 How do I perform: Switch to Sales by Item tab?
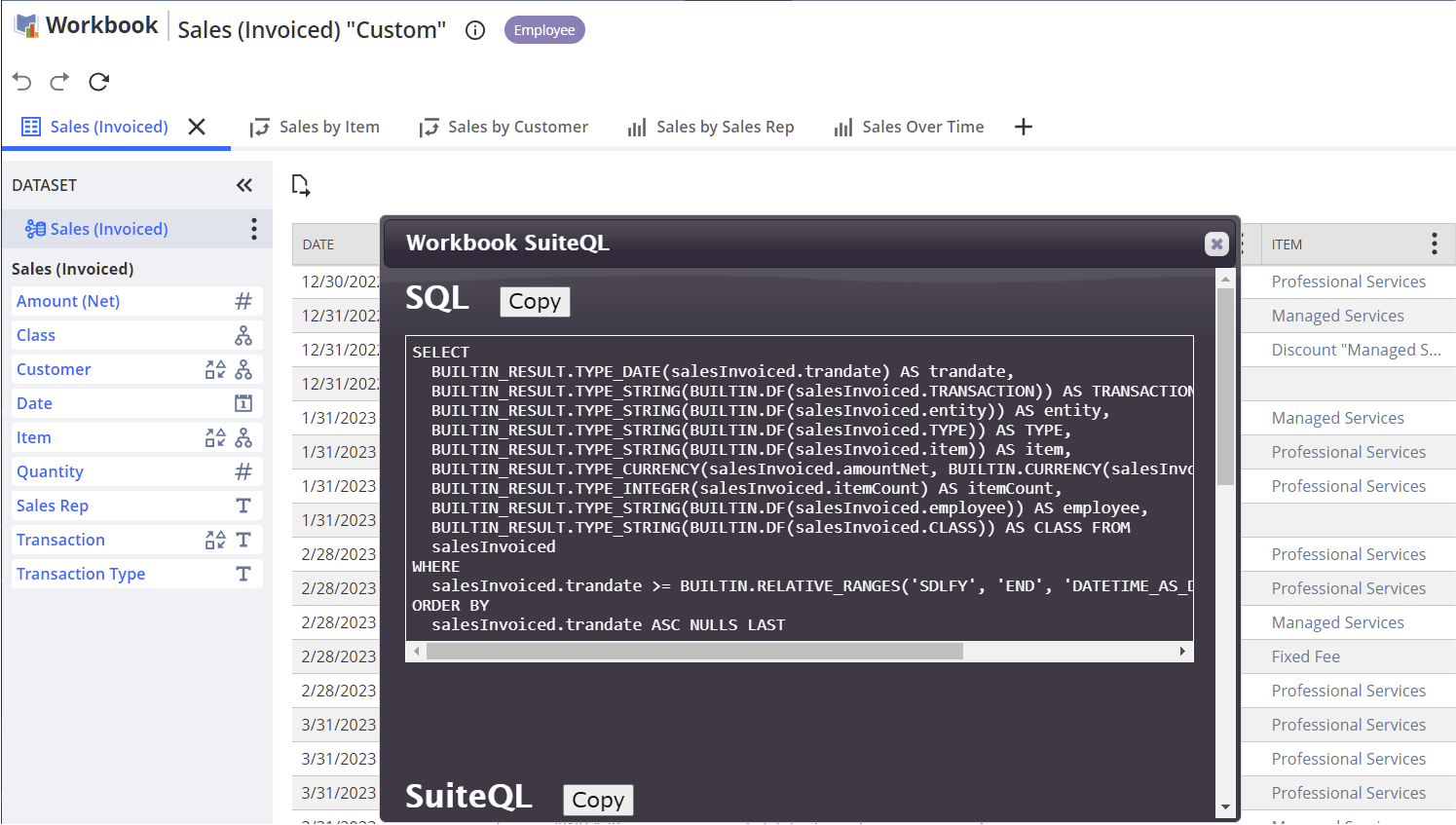[315, 127]
